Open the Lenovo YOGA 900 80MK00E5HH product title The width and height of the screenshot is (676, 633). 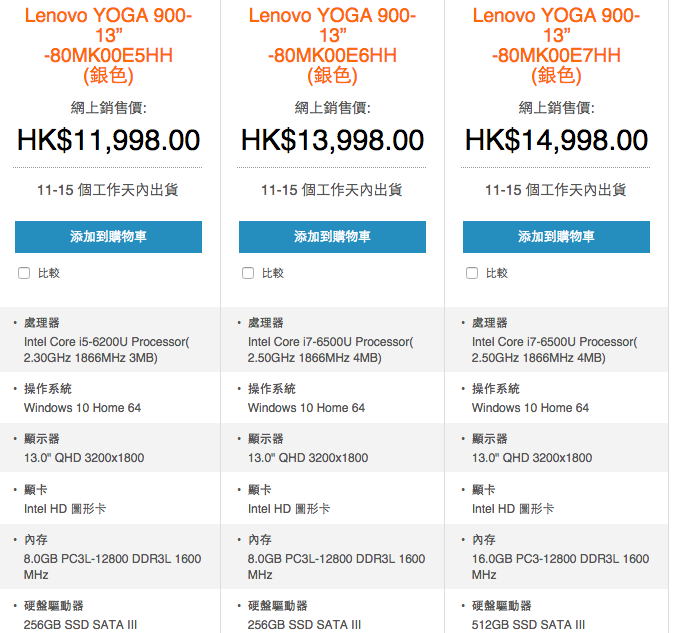pos(108,45)
